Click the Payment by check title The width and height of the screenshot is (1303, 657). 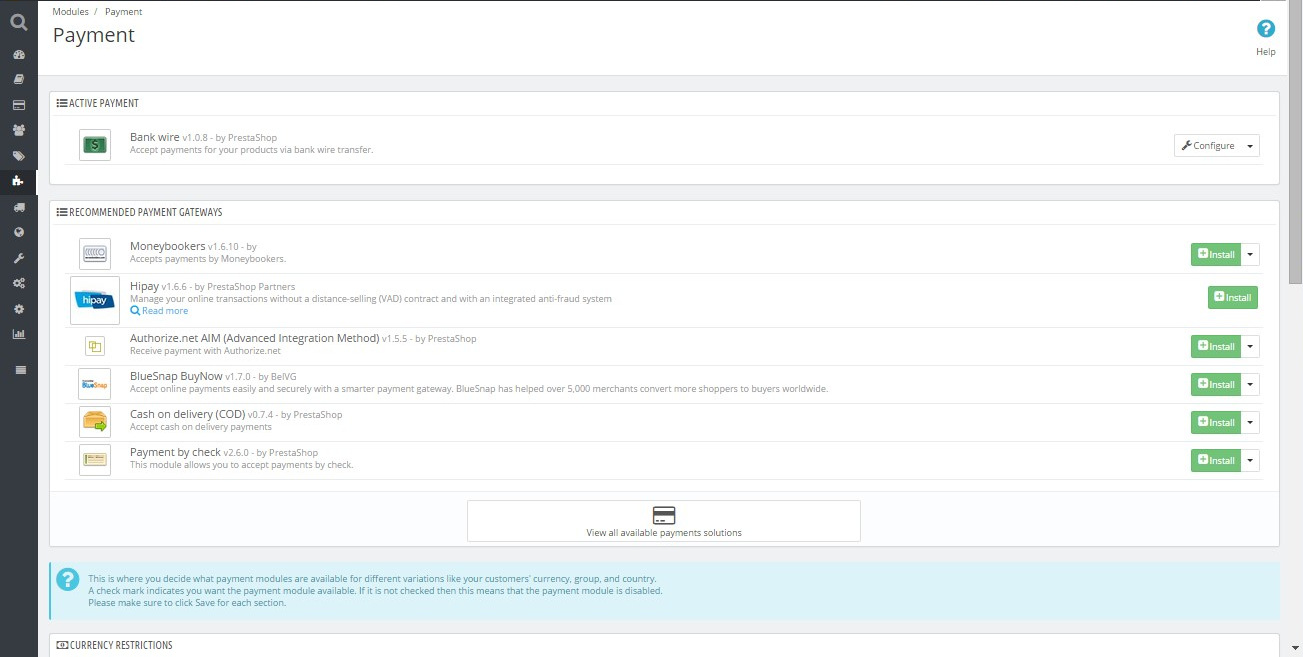tap(175, 452)
